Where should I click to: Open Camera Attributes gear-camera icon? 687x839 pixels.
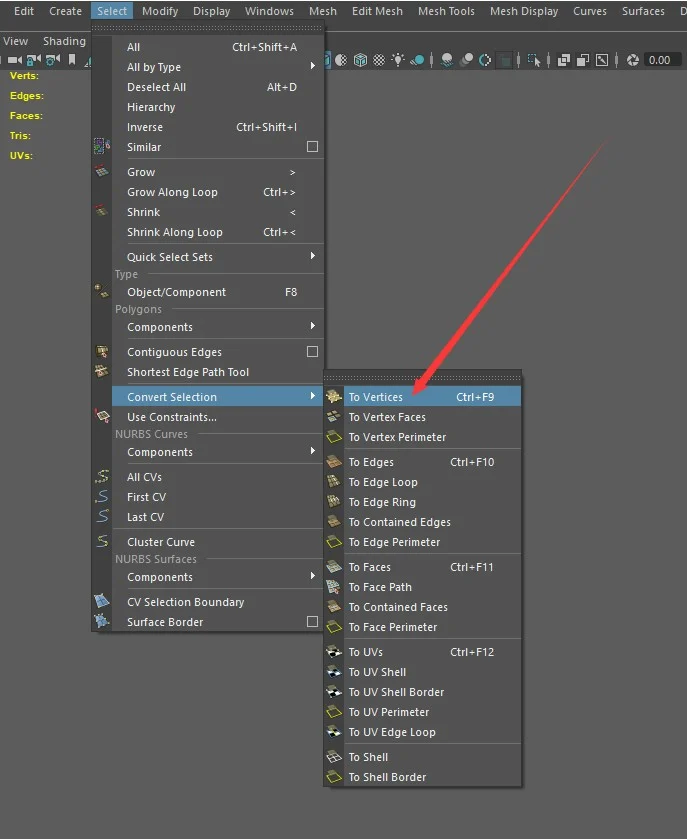pyautogui.click(x=52, y=60)
